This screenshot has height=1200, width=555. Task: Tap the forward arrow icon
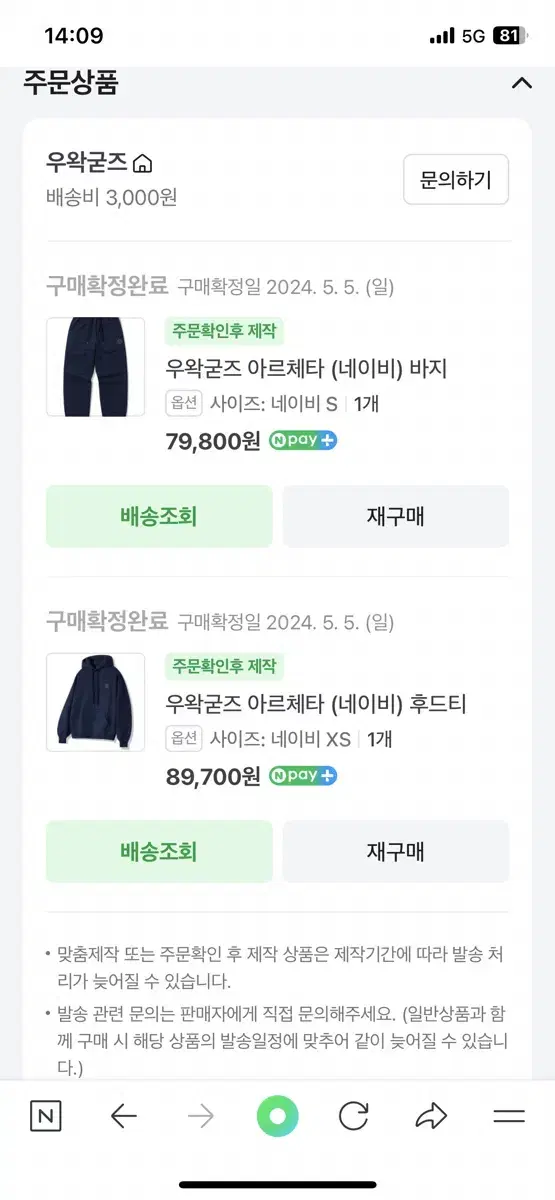coord(201,1117)
